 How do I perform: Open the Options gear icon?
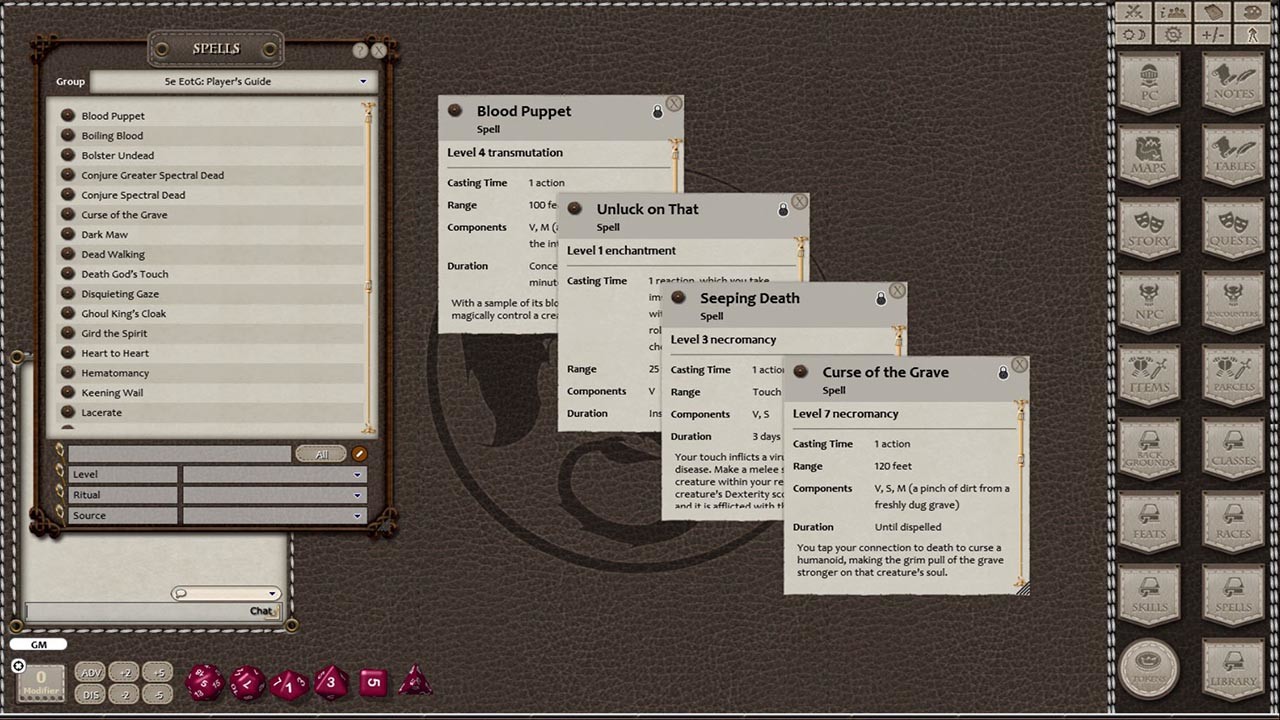1172,33
